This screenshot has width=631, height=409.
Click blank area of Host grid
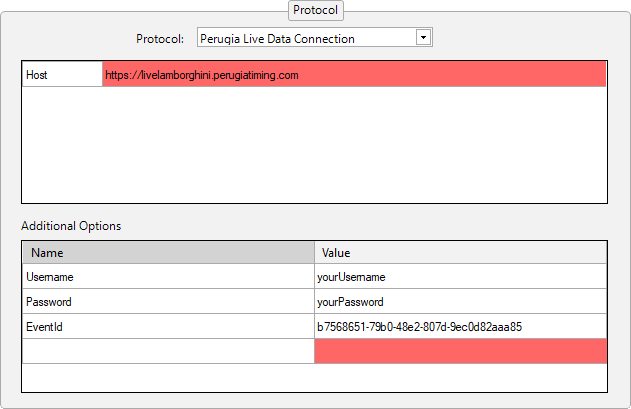314,145
